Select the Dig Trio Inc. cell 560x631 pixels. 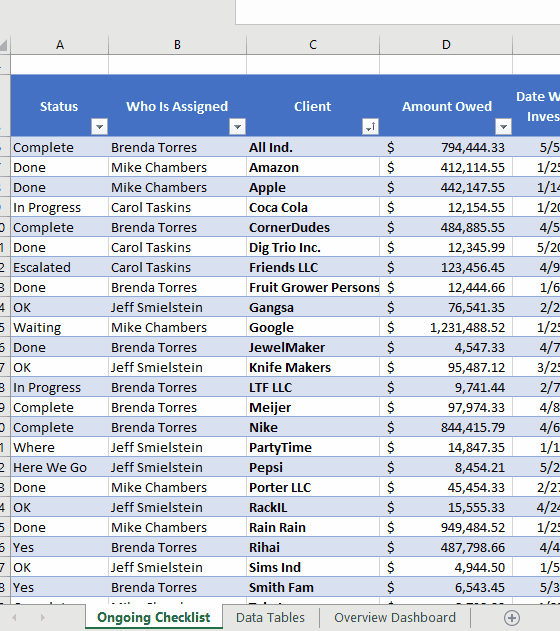(x=313, y=247)
